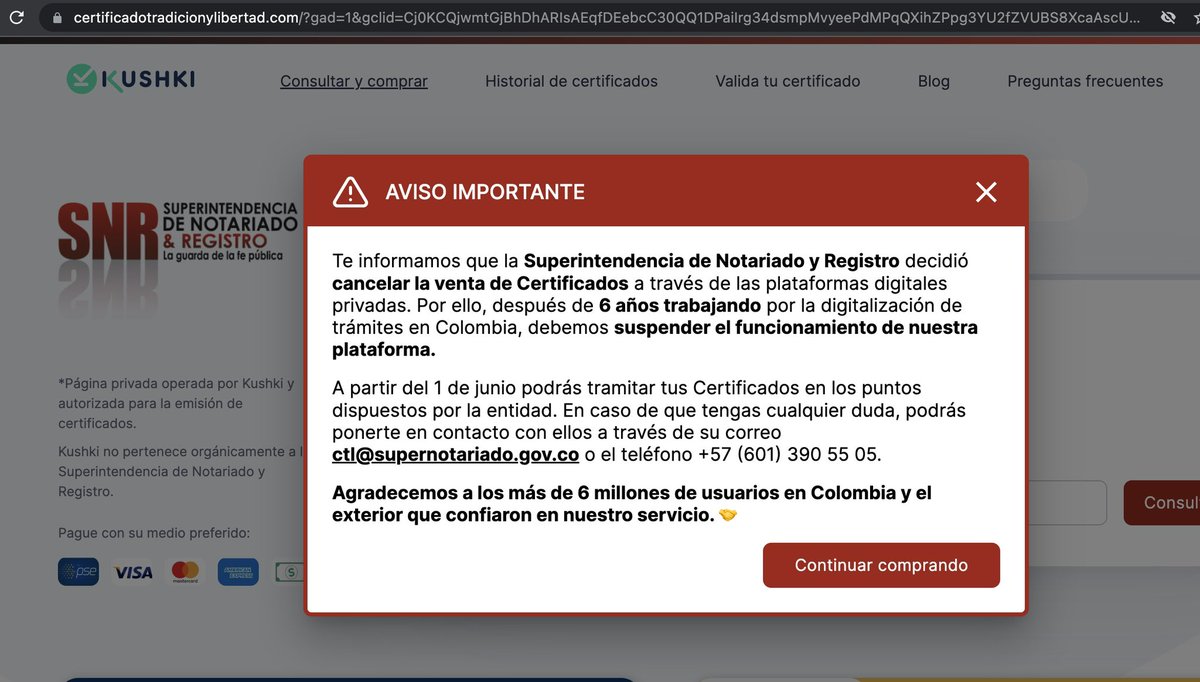Click 'Agradecemos a los más de 6 millones' paragraph
The width and height of the screenshot is (1200, 682).
pos(632,504)
